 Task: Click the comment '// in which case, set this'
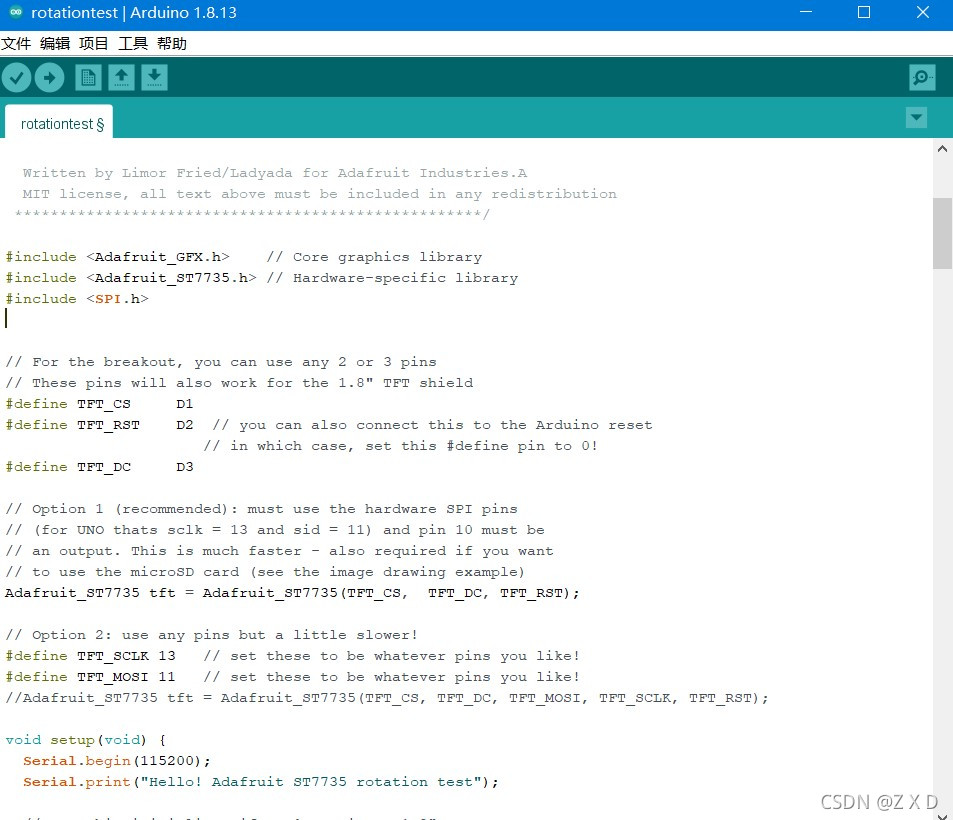pos(401,446)
